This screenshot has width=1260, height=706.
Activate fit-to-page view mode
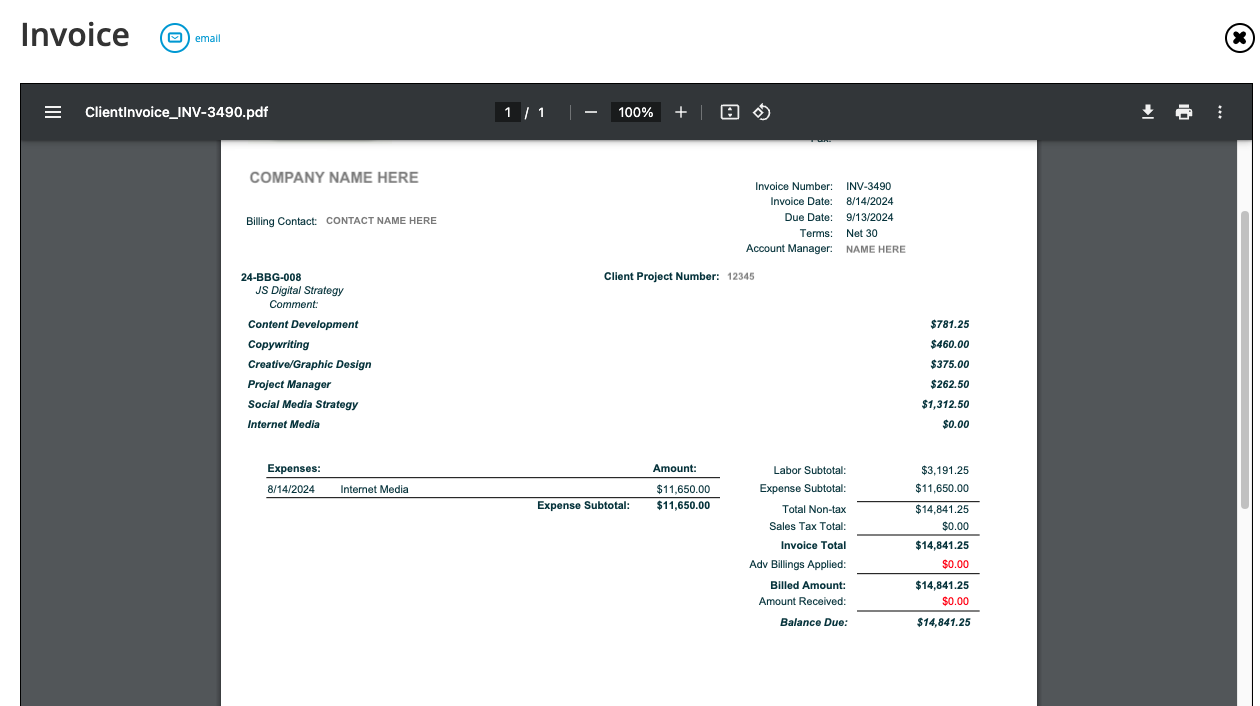click(729, 112)
